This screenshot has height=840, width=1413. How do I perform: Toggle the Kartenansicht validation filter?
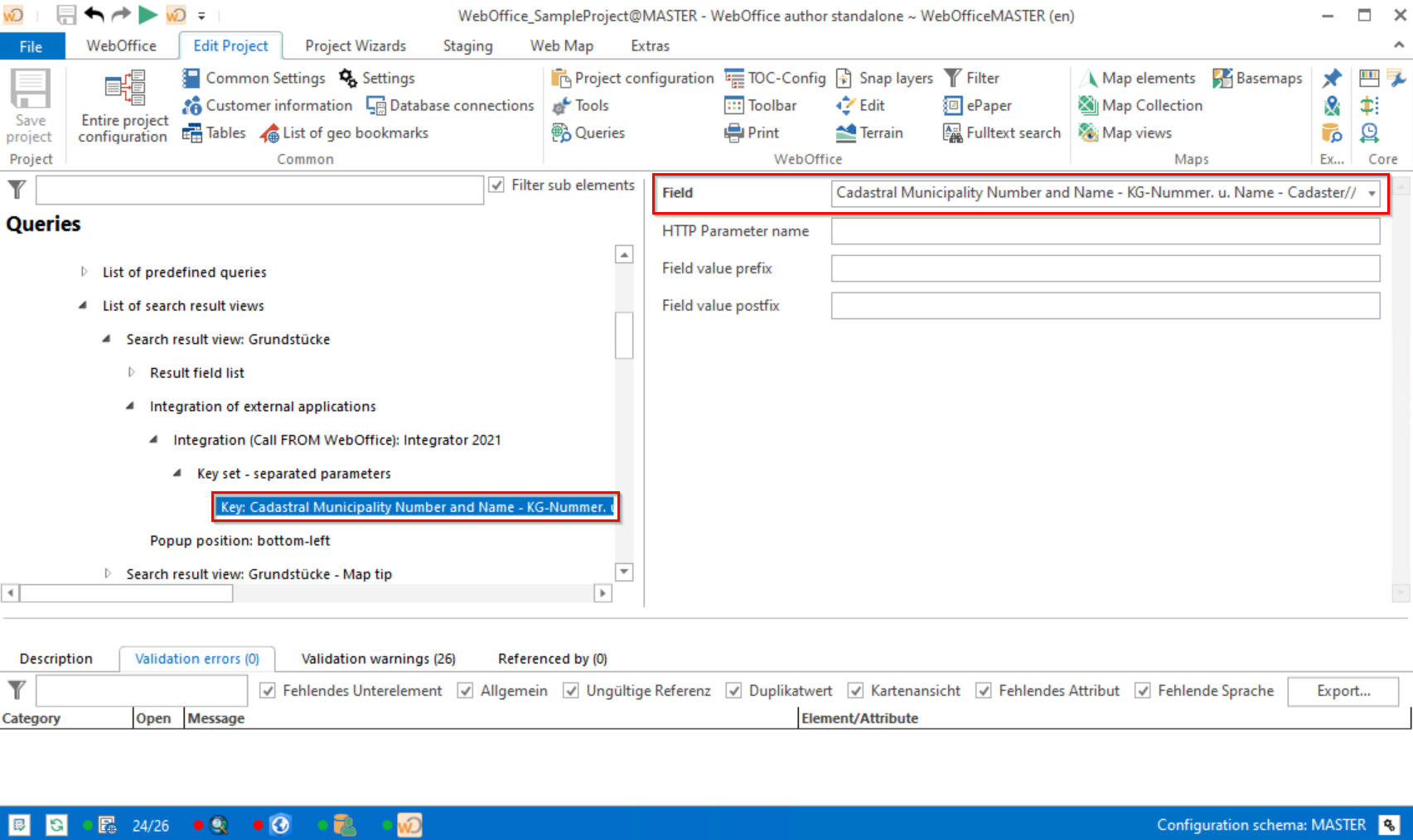pyautogui.click(x=854, y=690)
